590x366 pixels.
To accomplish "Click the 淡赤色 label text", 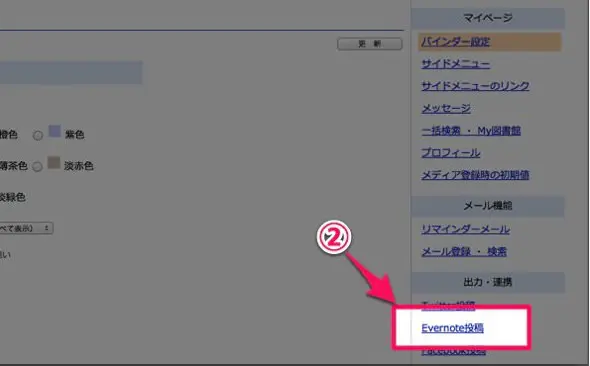I will [79, 166].
